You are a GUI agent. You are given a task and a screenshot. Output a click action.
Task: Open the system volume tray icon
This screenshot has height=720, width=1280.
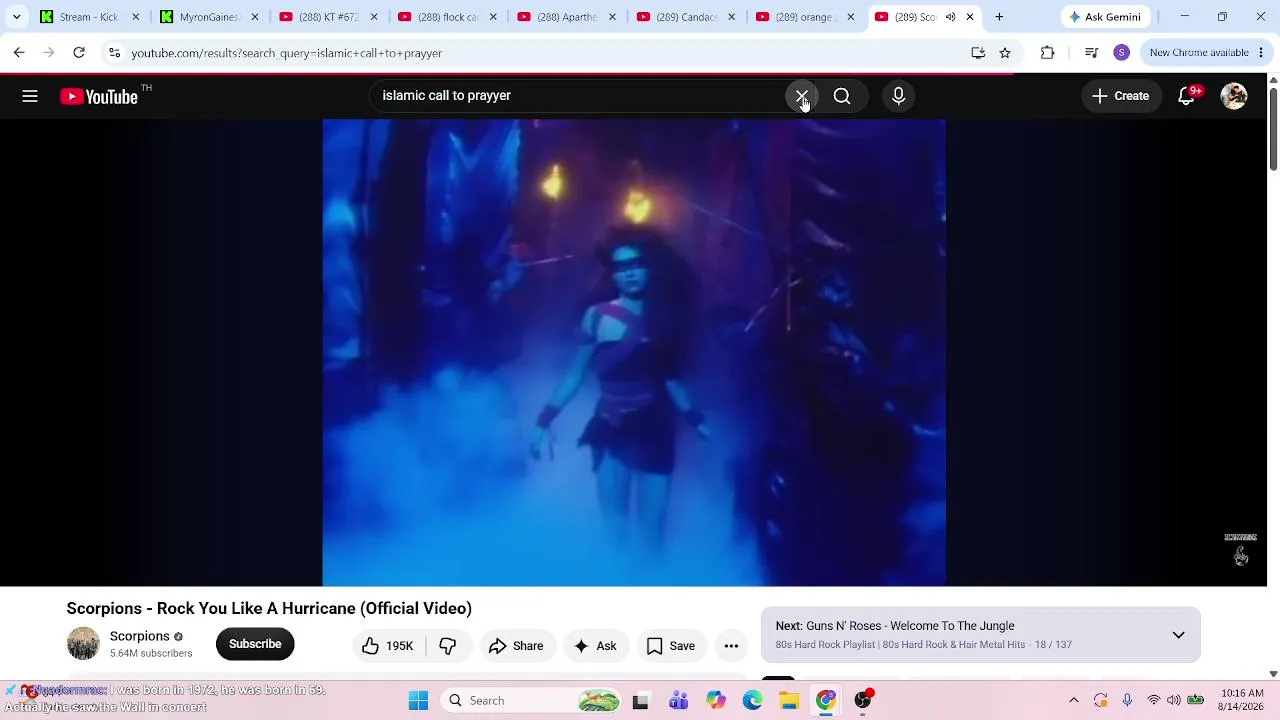(1174, 701)
